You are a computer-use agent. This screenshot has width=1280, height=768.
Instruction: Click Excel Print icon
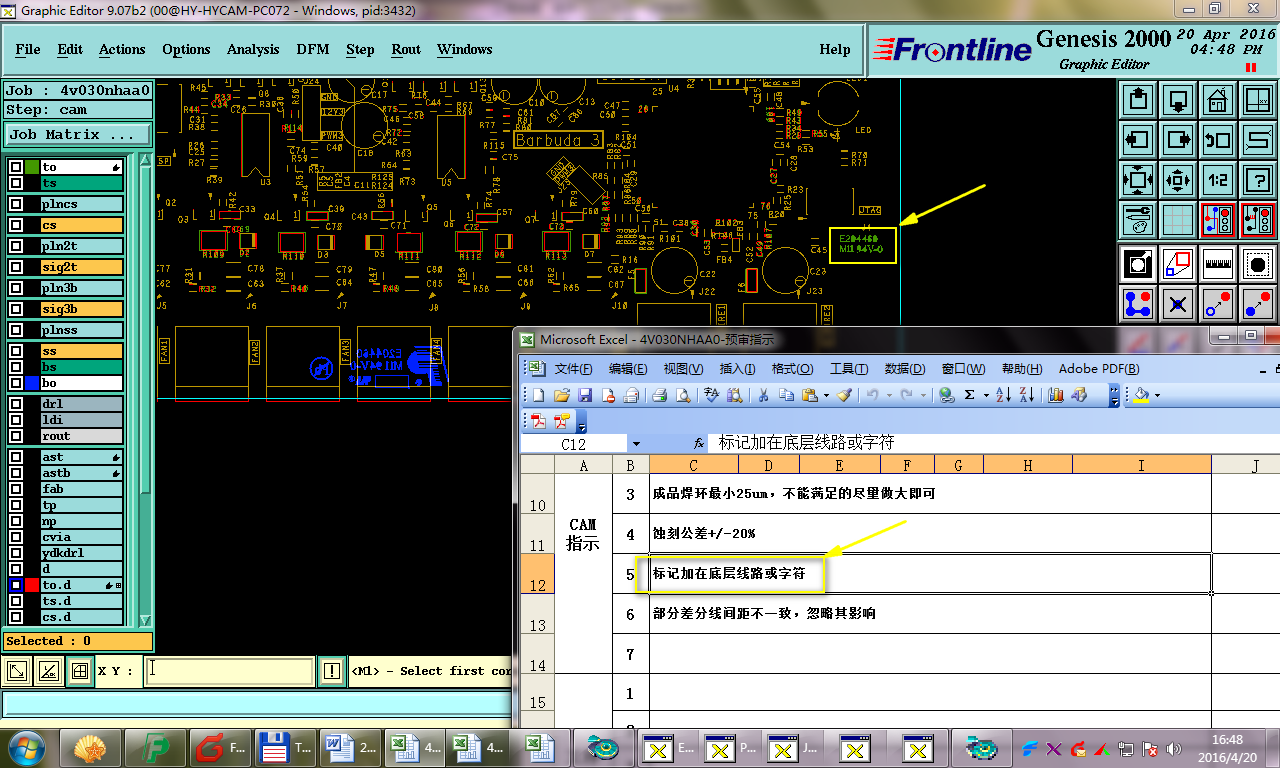(x=661, y=395)
